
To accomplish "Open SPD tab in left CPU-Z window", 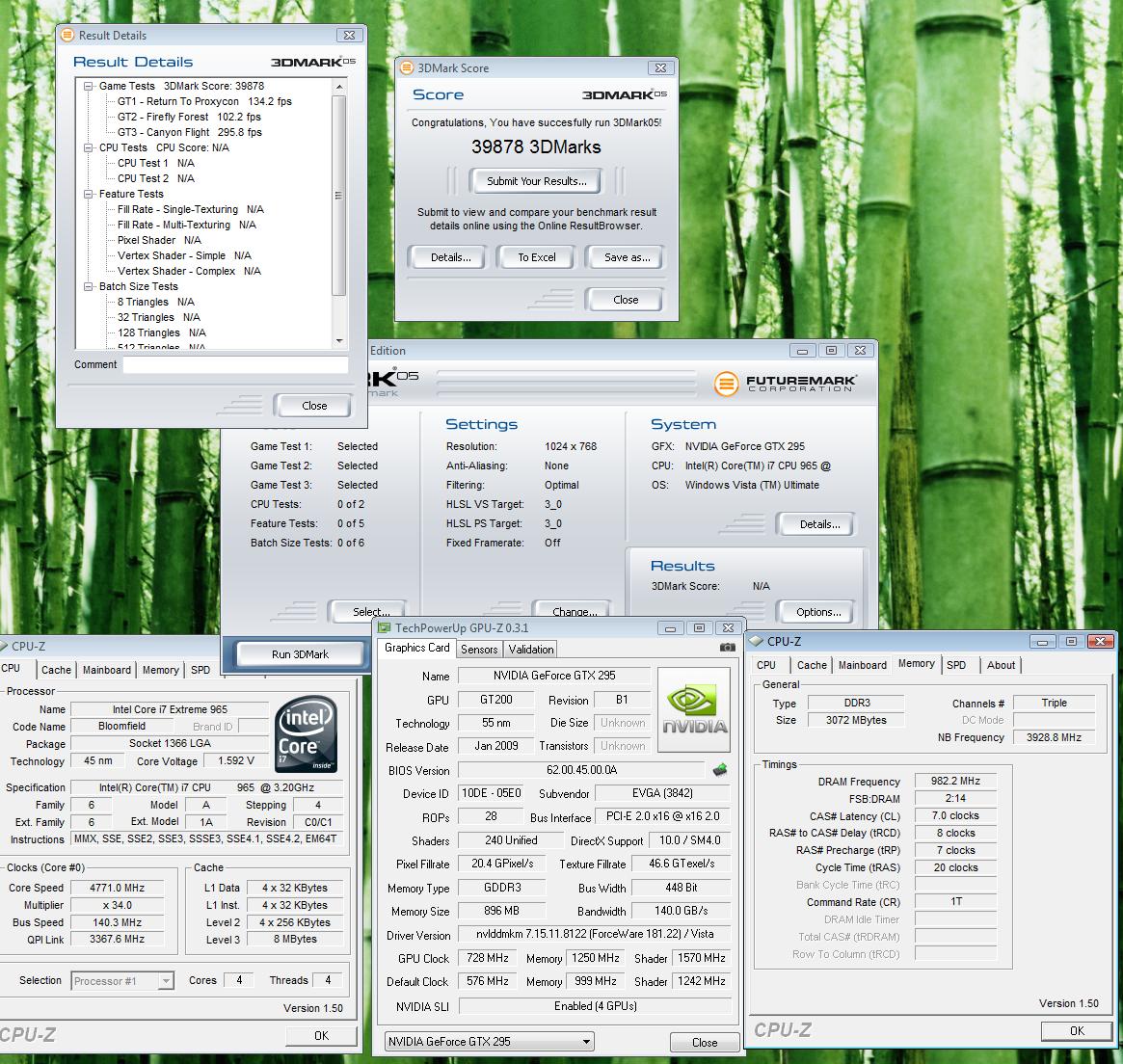I will click(x=200, y=670).
